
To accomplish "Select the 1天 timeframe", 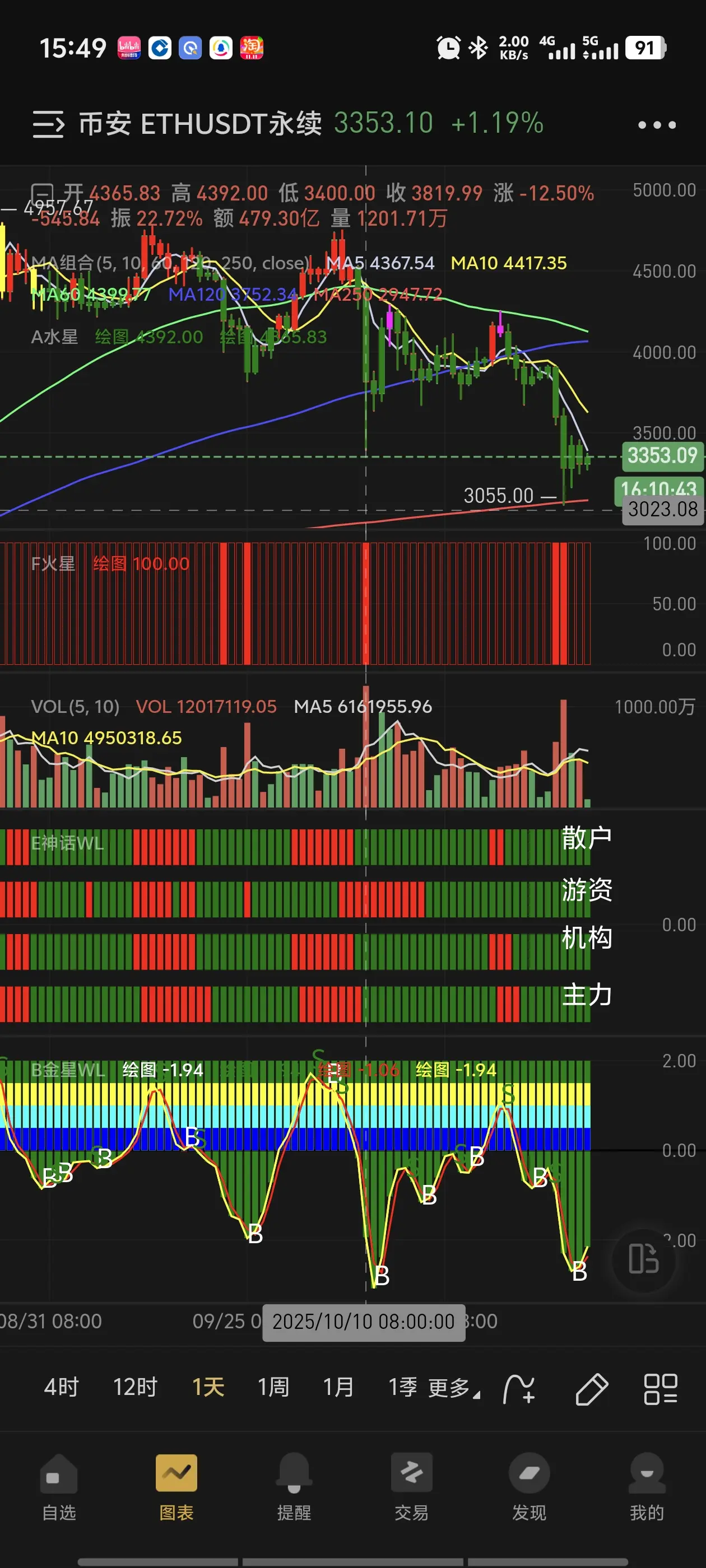I will 208,1387.
